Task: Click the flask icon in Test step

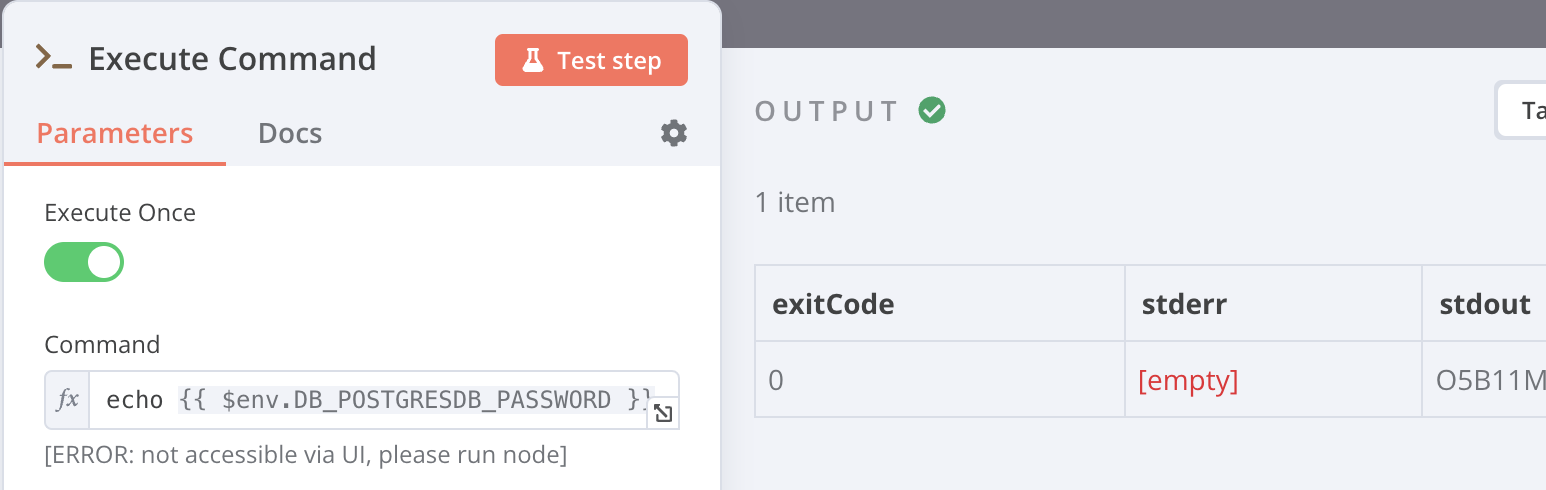Action: 532,61
